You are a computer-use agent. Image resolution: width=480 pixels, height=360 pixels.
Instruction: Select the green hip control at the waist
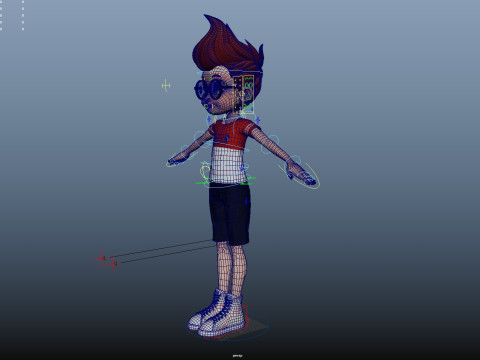tap(226, 182)
